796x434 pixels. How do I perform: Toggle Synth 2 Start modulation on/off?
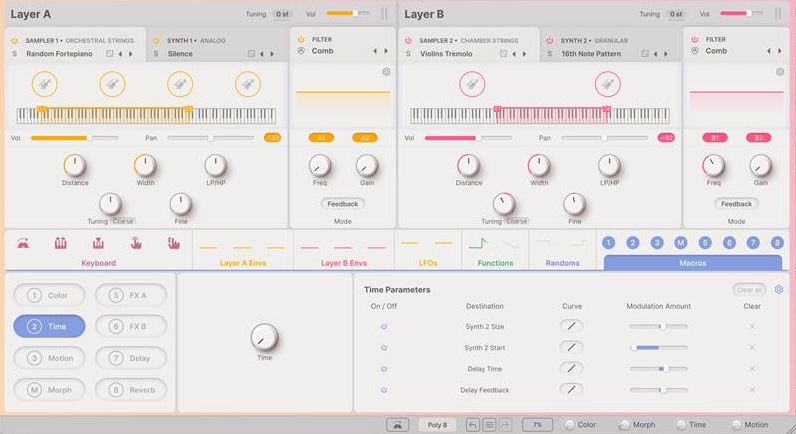tap(383, 347)
